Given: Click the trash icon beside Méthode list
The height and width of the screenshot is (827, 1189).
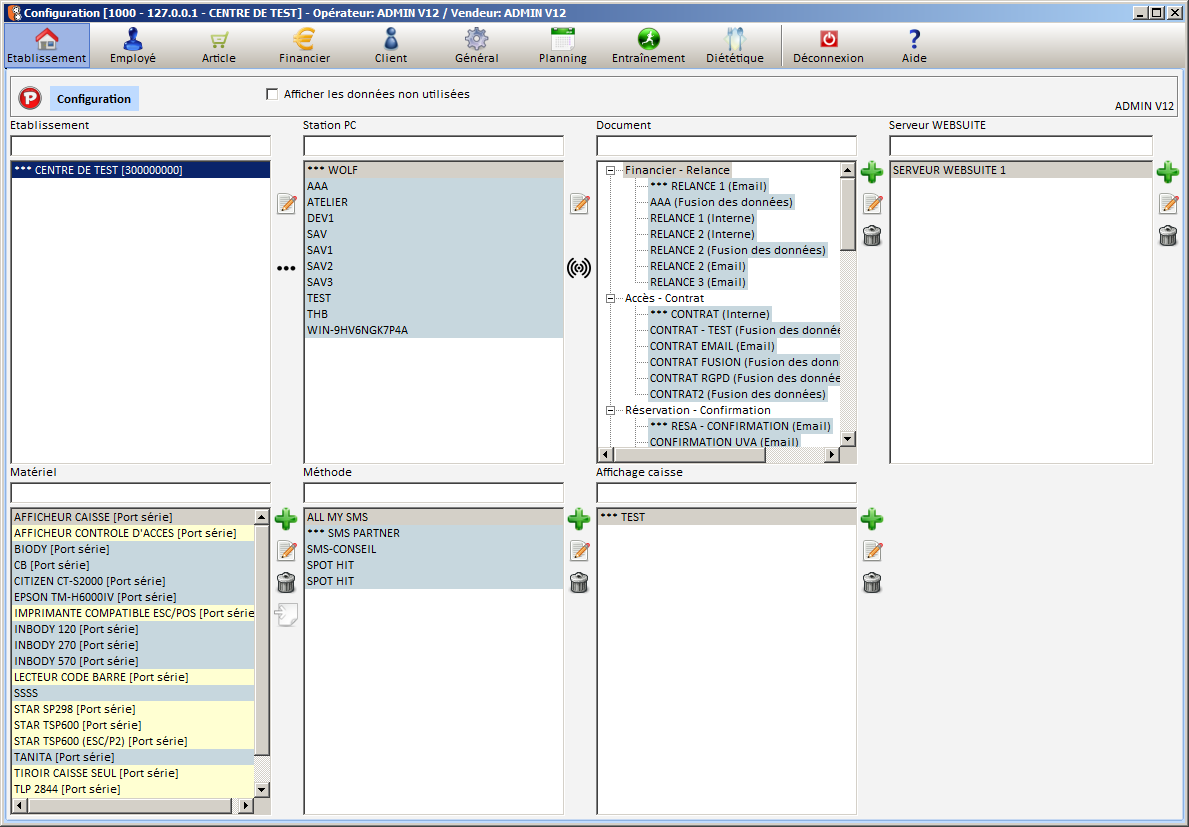Looking at the screenshot, I should point(579,583).
